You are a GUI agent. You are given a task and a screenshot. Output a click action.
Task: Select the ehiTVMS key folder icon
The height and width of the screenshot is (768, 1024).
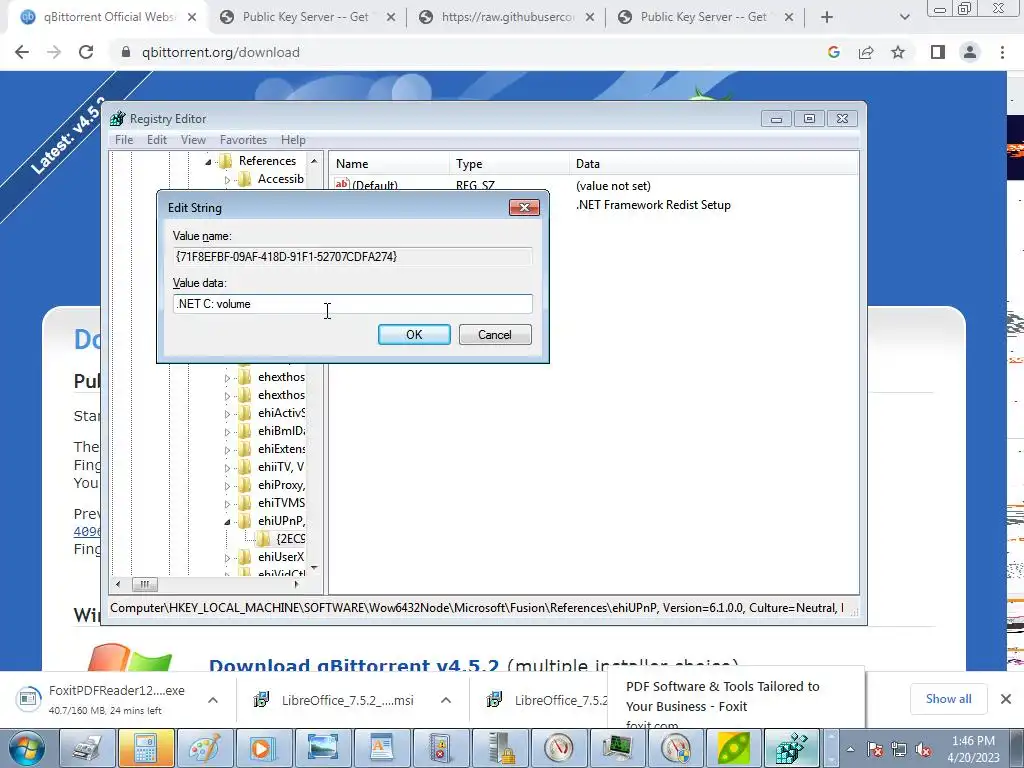point(244,503)
